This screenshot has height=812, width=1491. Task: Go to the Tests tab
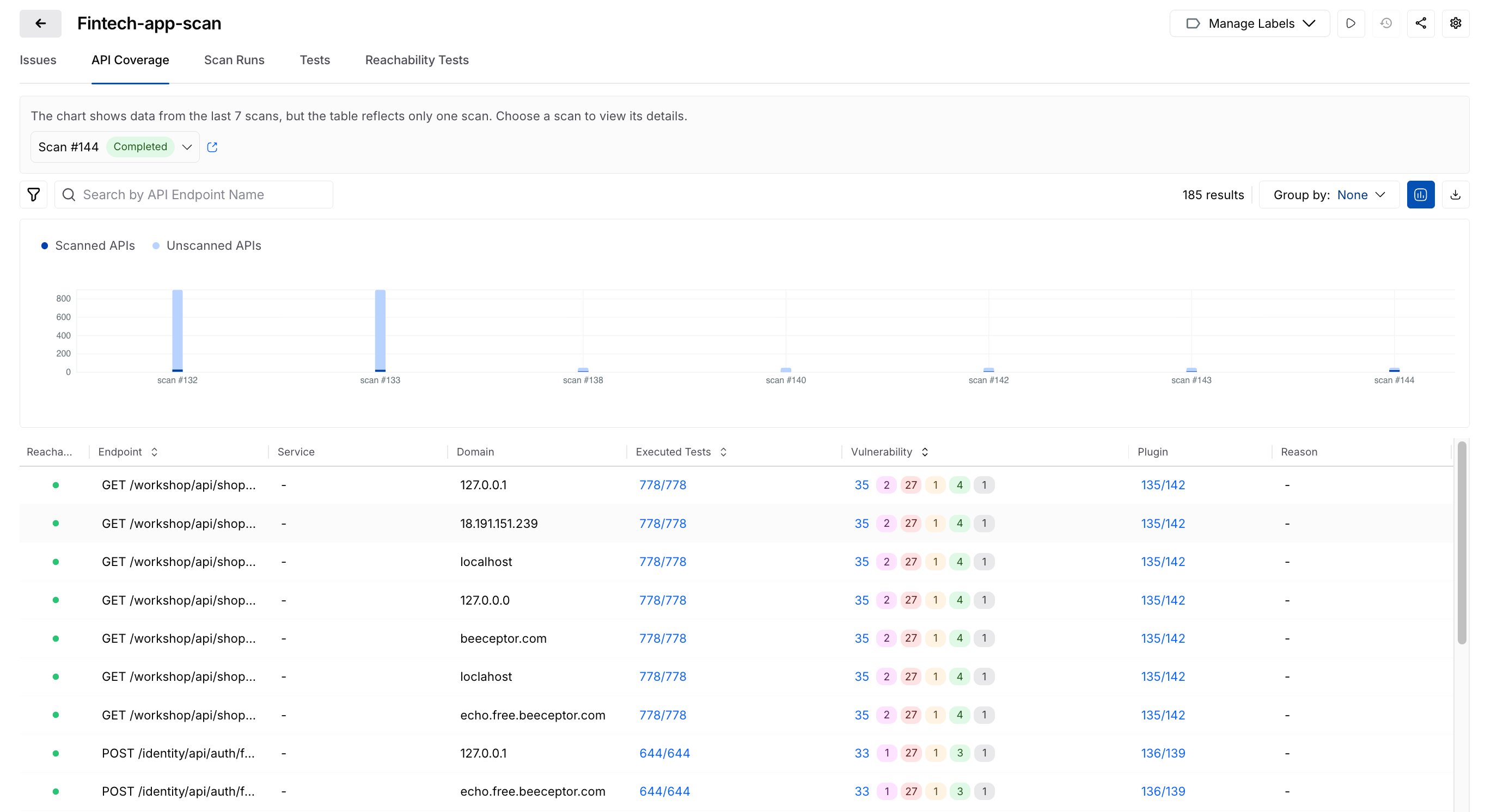click(x=314, y=59)
